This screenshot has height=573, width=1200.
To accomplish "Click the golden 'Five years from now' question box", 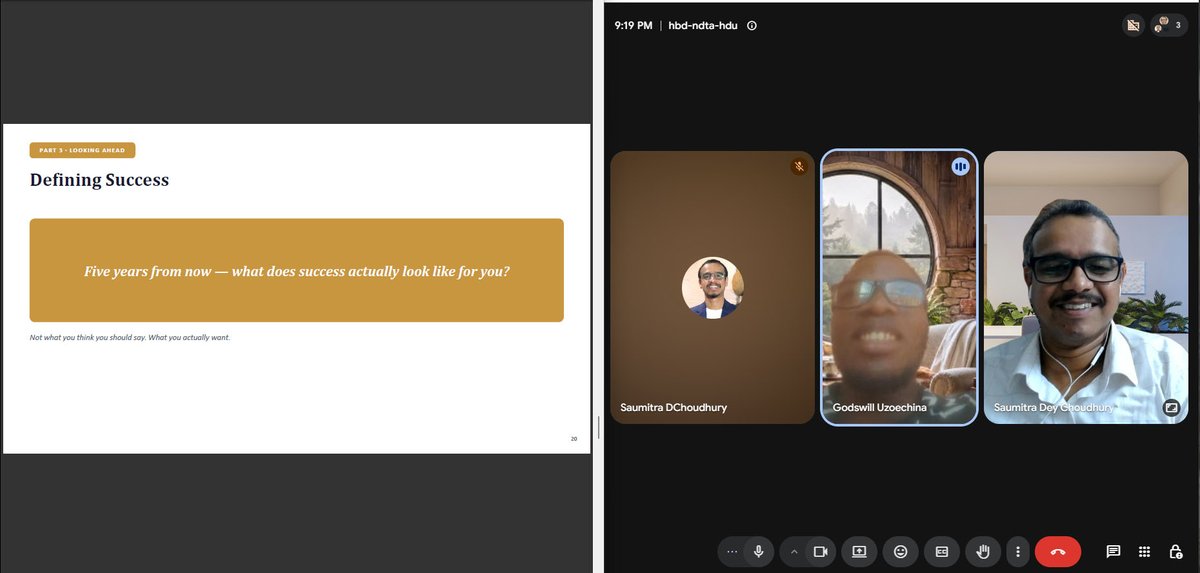I will (x=297, y=270).
